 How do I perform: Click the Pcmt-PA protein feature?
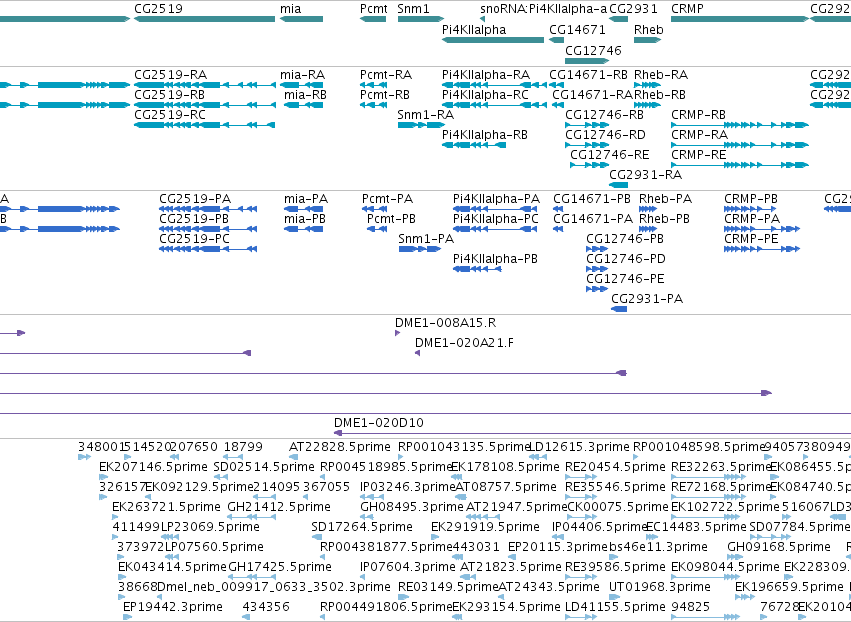pos(374,209)
